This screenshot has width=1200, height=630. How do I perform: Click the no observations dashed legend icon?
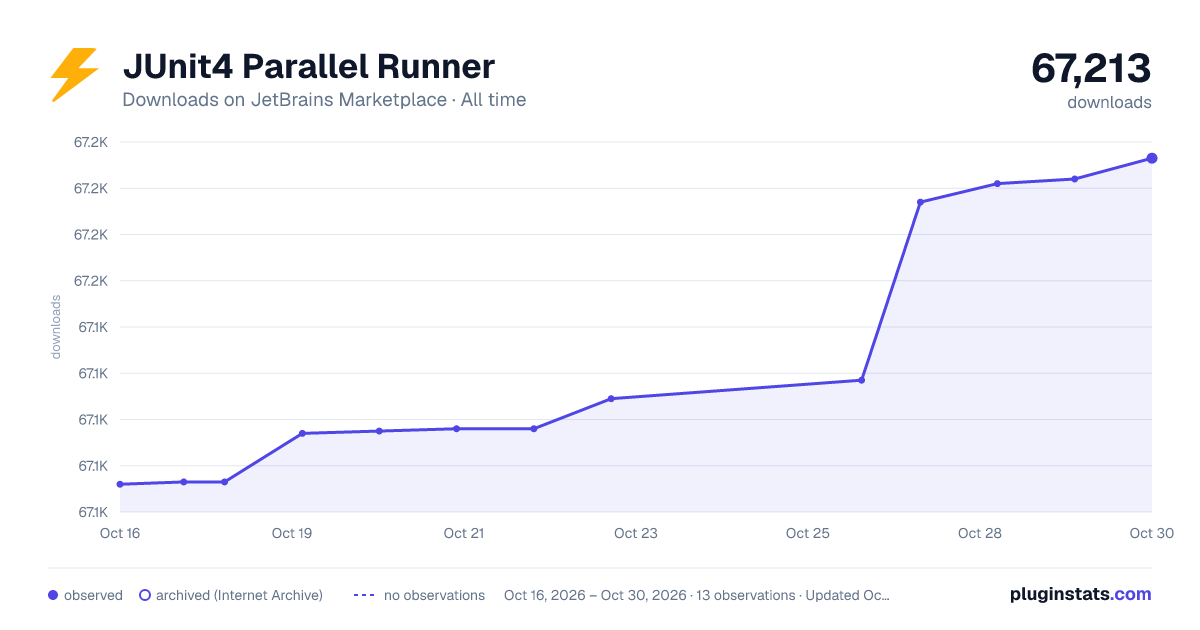(364, 595)
